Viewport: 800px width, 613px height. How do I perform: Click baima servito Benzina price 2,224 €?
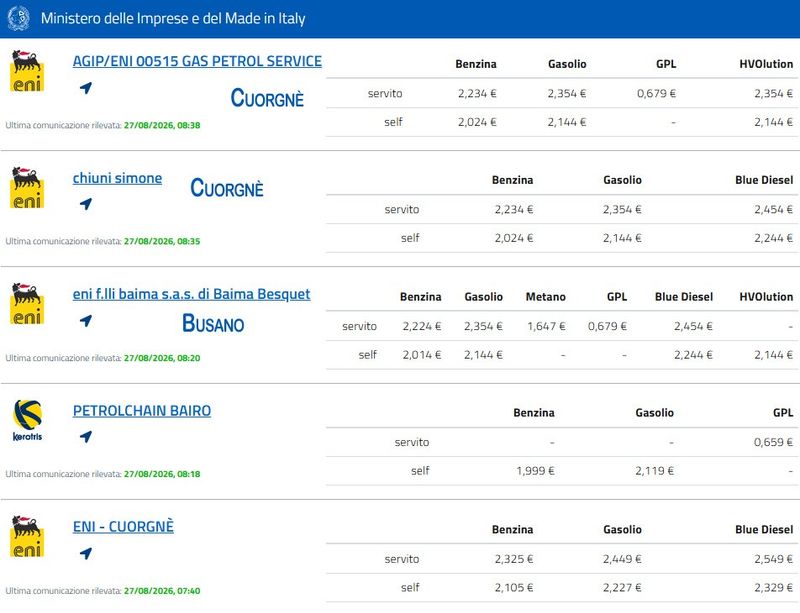pos(422,326)
